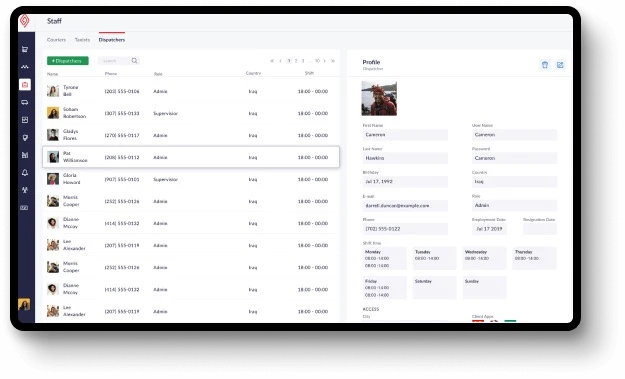Image resolution: width=625 pixels, height=379 pixels.
Task: Go to page 2
Action: click(x=296, y=61)
